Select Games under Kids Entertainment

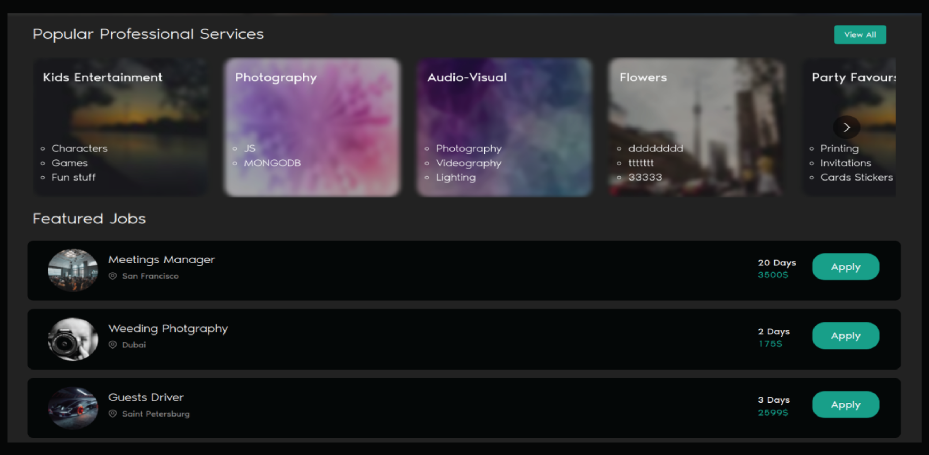pos(69,163)
